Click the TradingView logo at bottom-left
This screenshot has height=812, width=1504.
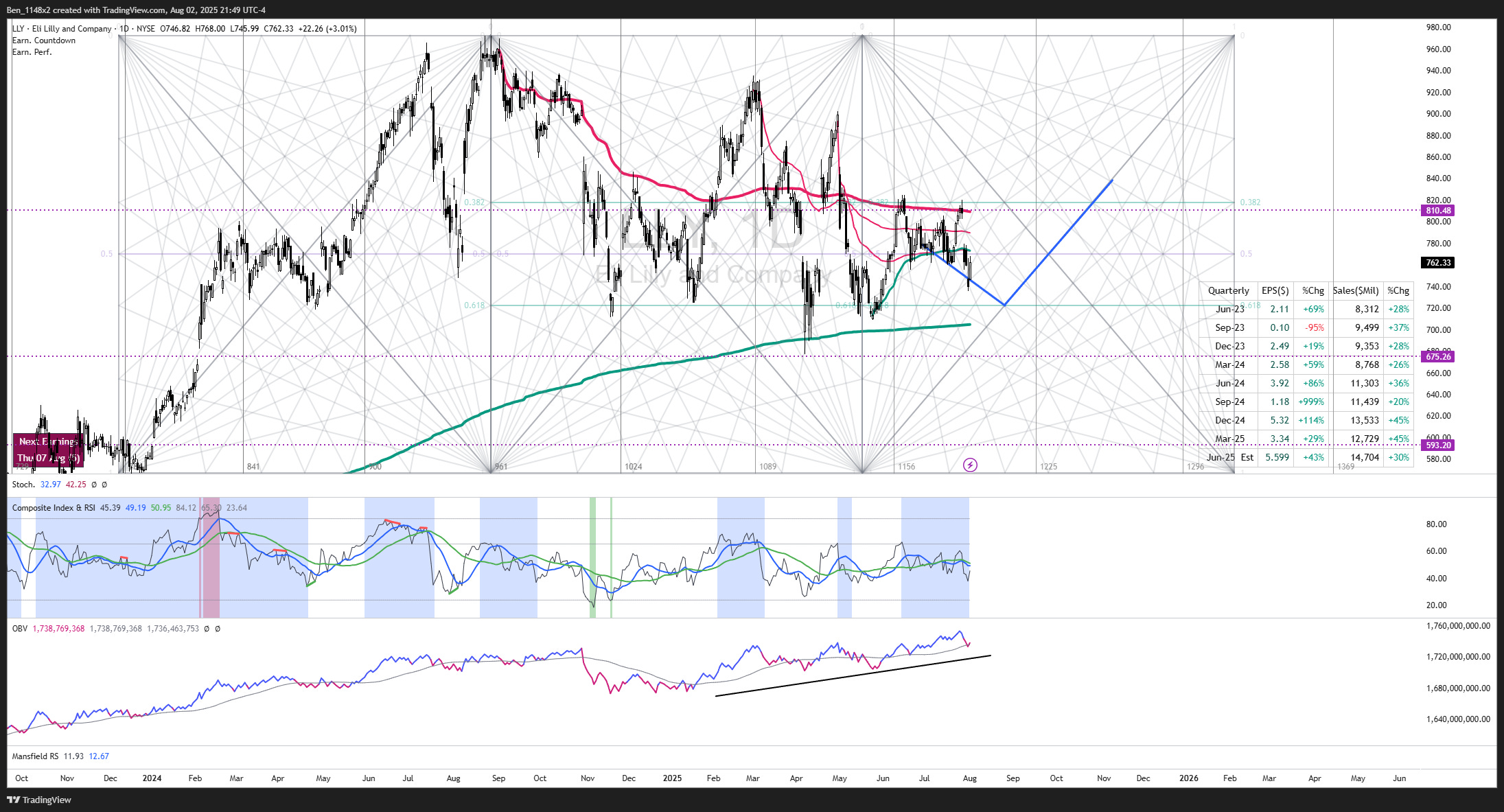coord(39,800)
